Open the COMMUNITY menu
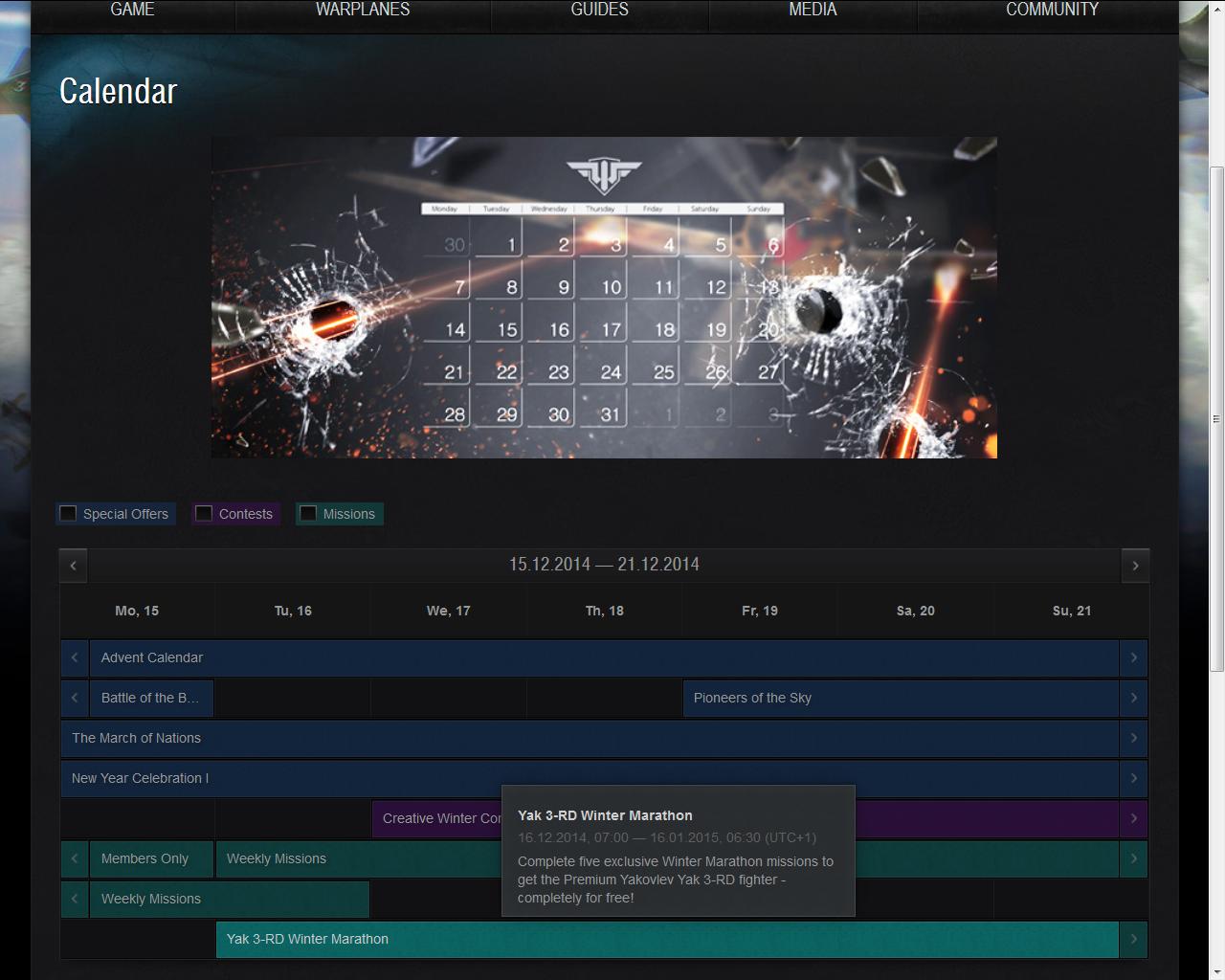Image resolution: width=1225 pixels, height=980 pixels. [1052, 11]
